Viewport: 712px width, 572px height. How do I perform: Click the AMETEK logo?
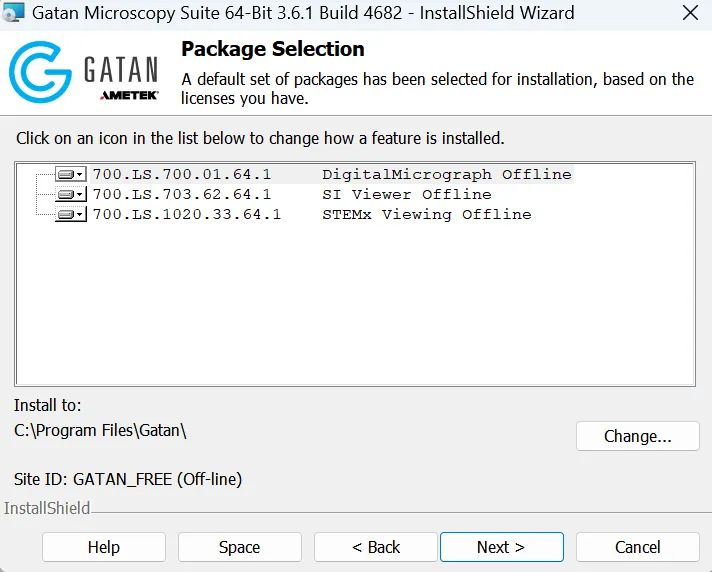click(x=129, y=95)
